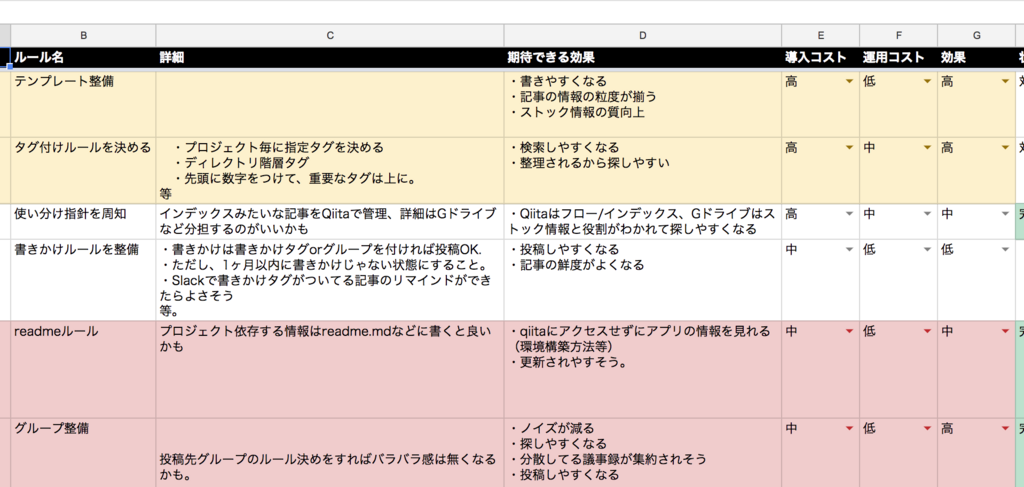This screenshot has width=1024, height=487.
Task: Select column G header
Action: point(976,35)
